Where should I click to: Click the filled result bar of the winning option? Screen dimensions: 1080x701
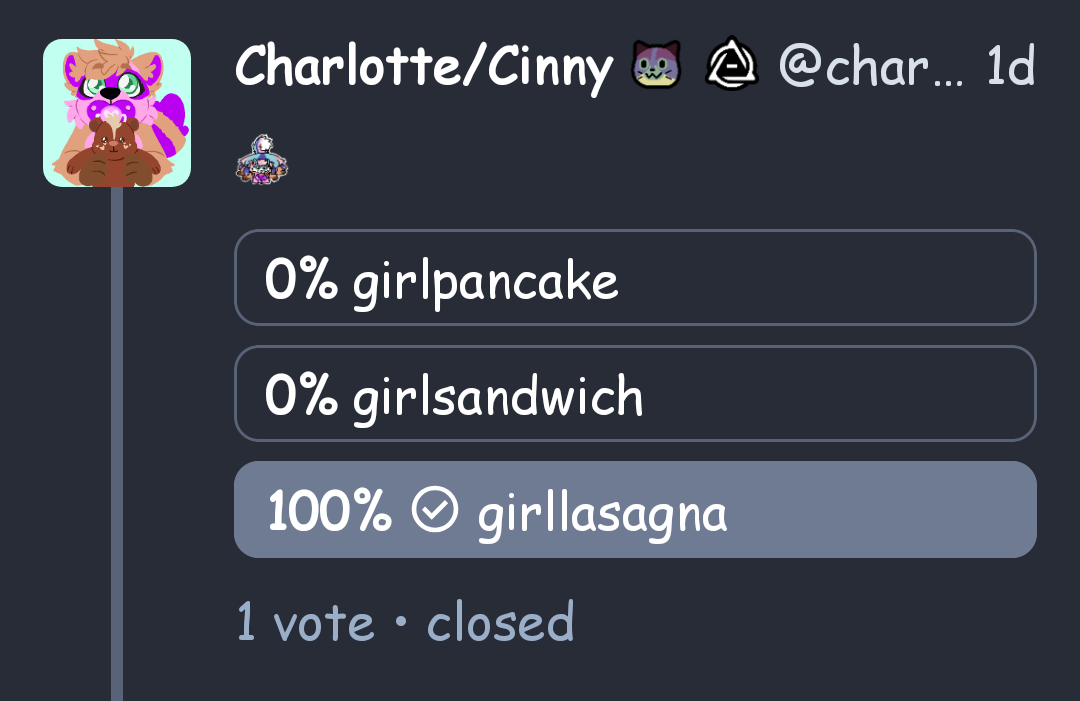880,510
